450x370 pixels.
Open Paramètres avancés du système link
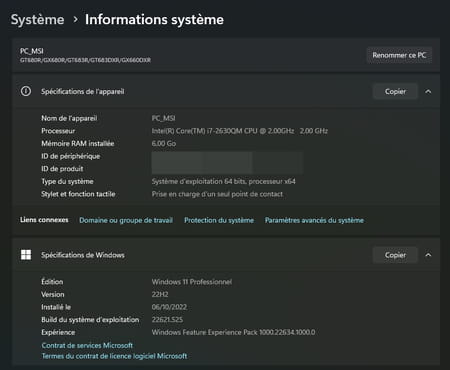tap(314, 220)
